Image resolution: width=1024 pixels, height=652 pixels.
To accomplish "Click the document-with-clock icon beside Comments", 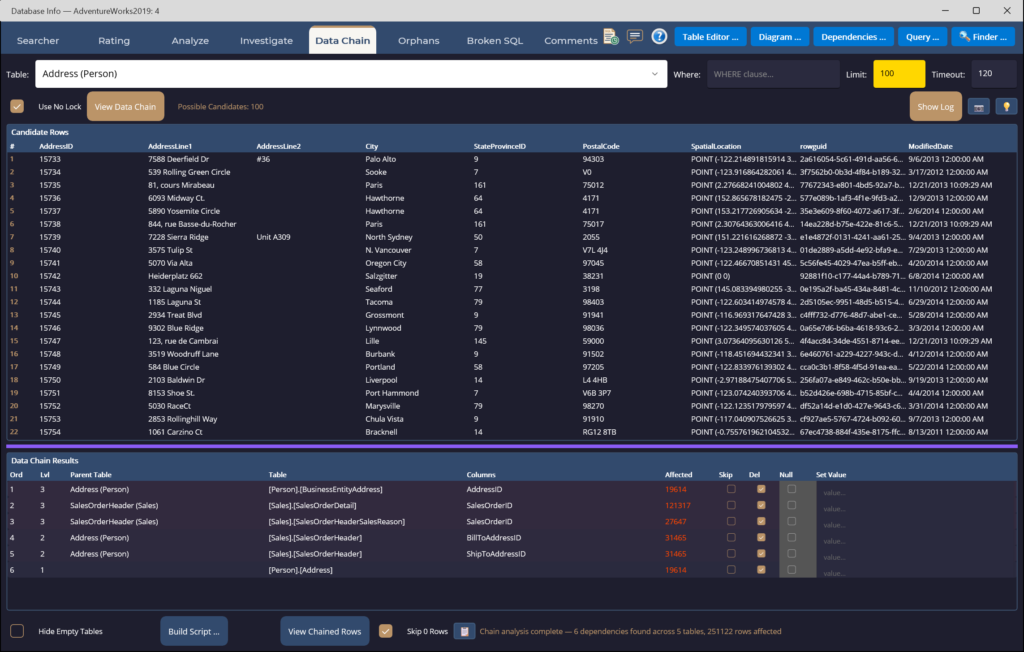I will coord(611,37).
